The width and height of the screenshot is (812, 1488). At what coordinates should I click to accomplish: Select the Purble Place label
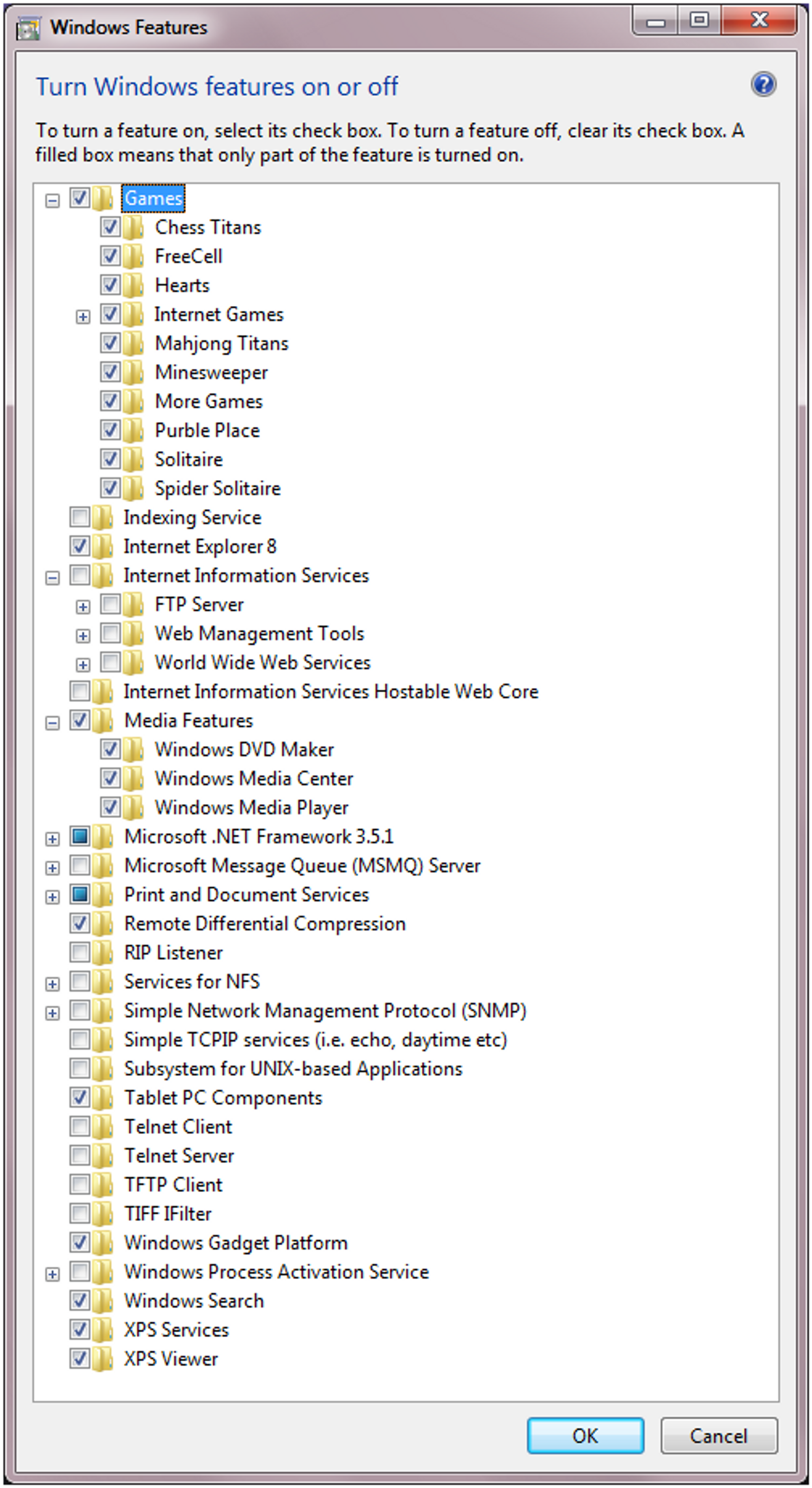tap(207, 430)
